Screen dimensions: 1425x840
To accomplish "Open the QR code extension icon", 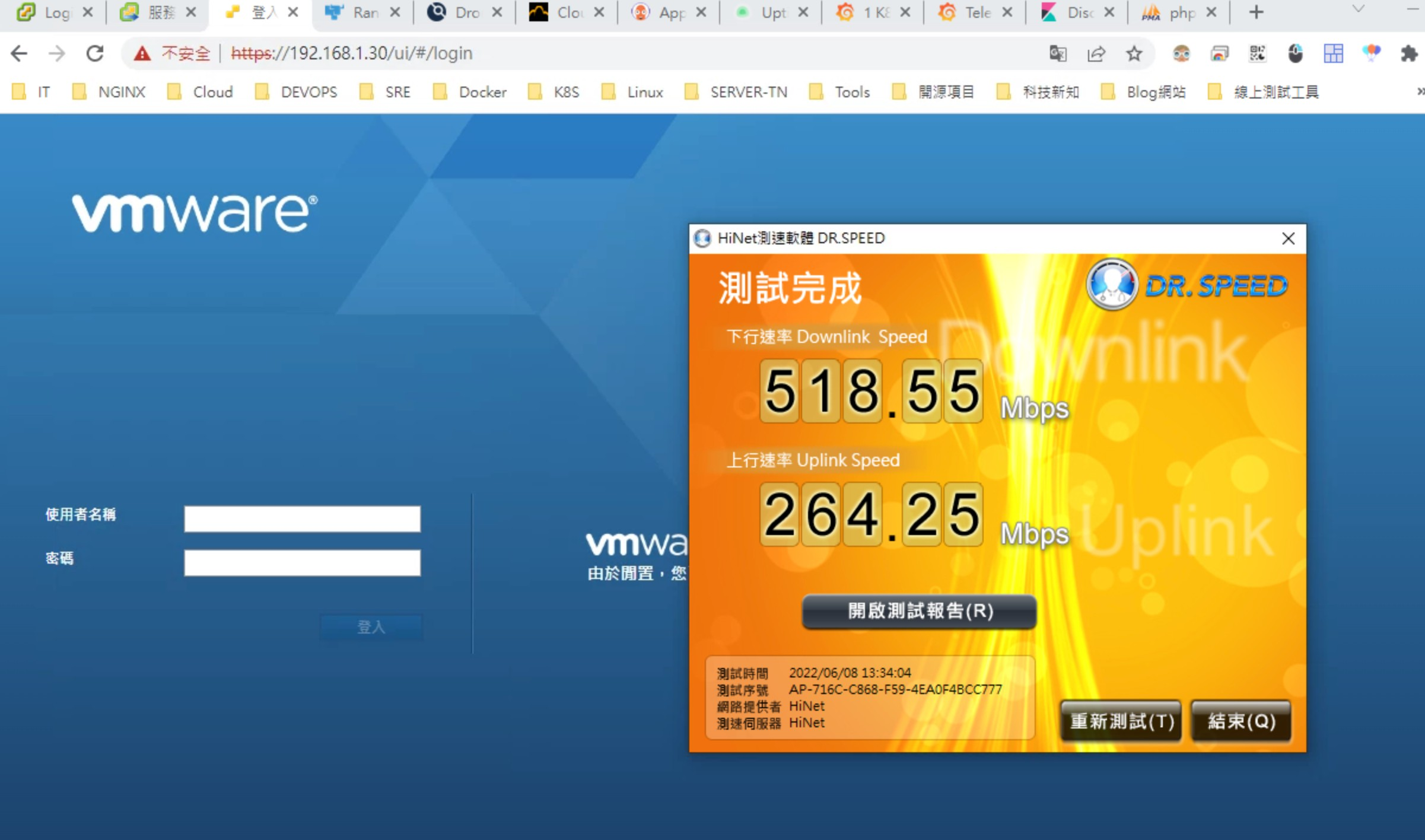I will (x=1257, y=53).
